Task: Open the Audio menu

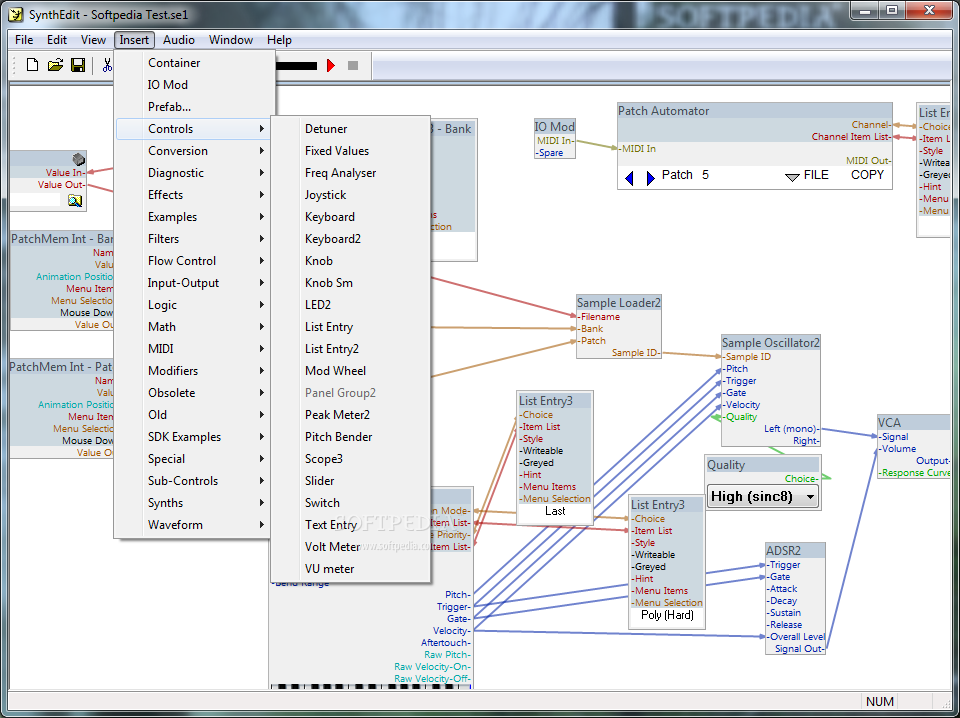Action: (x=179, y=40)
